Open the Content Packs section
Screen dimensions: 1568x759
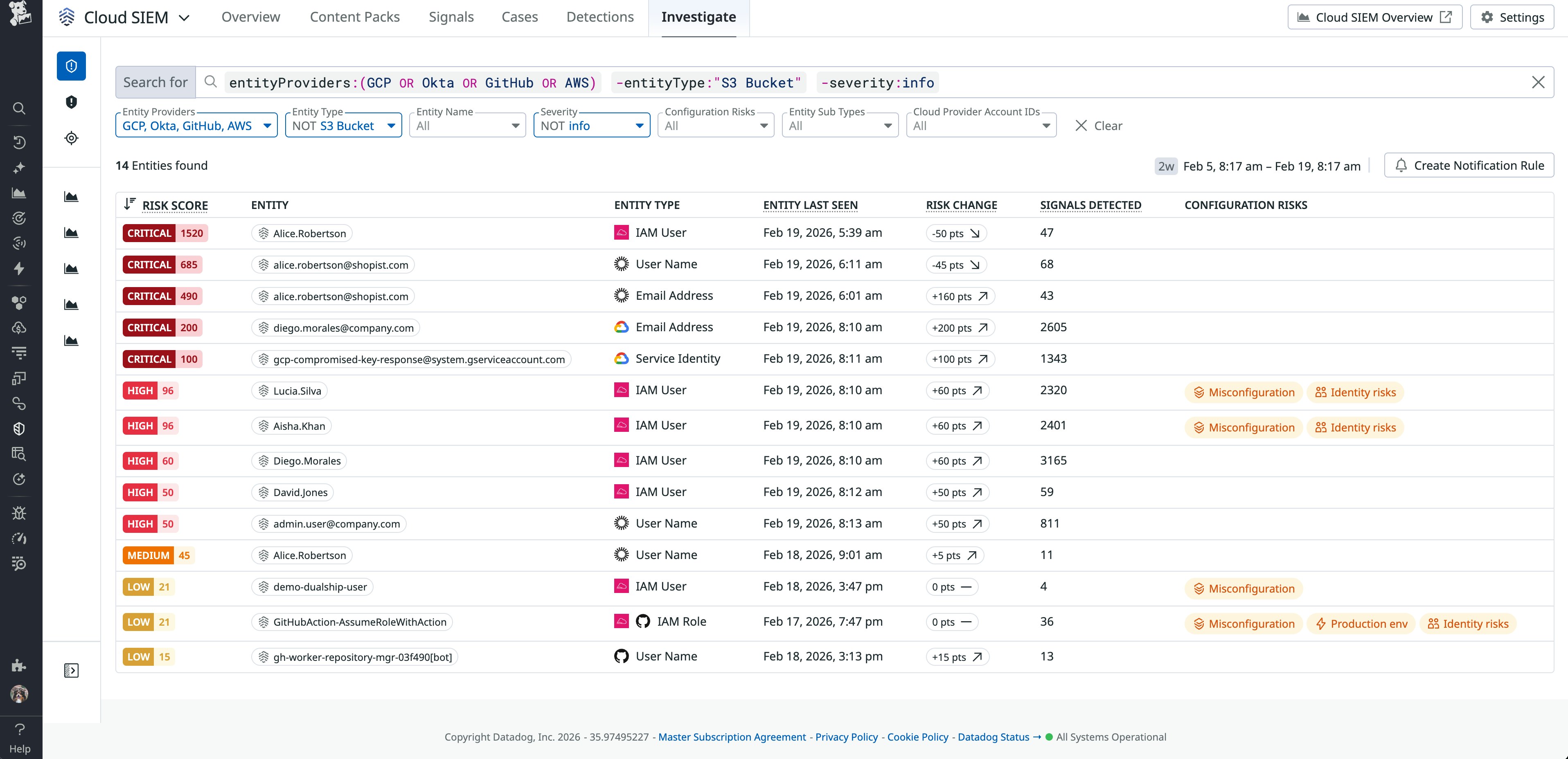click(354, 16)
